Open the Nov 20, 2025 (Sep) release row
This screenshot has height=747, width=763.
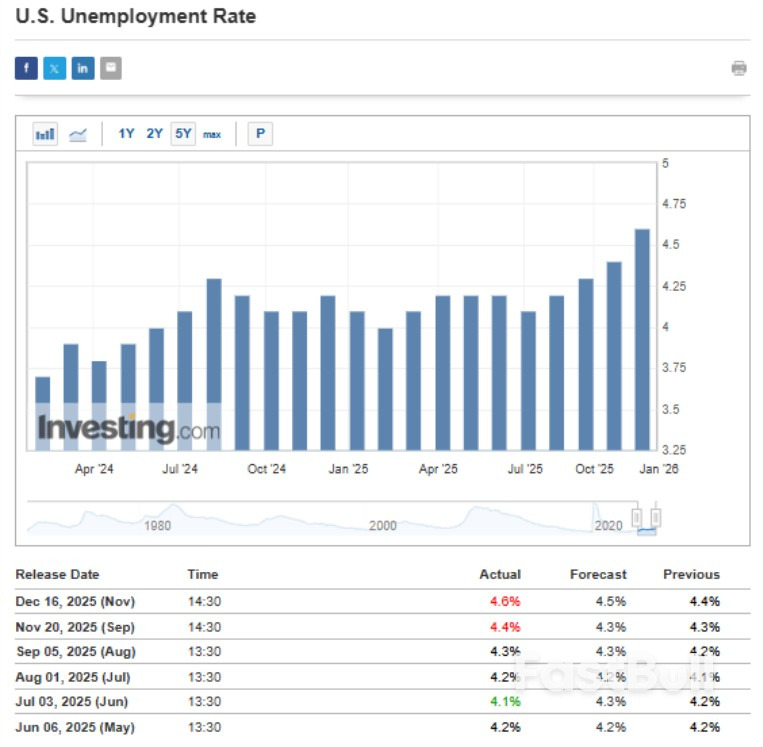tap(75, 627)
